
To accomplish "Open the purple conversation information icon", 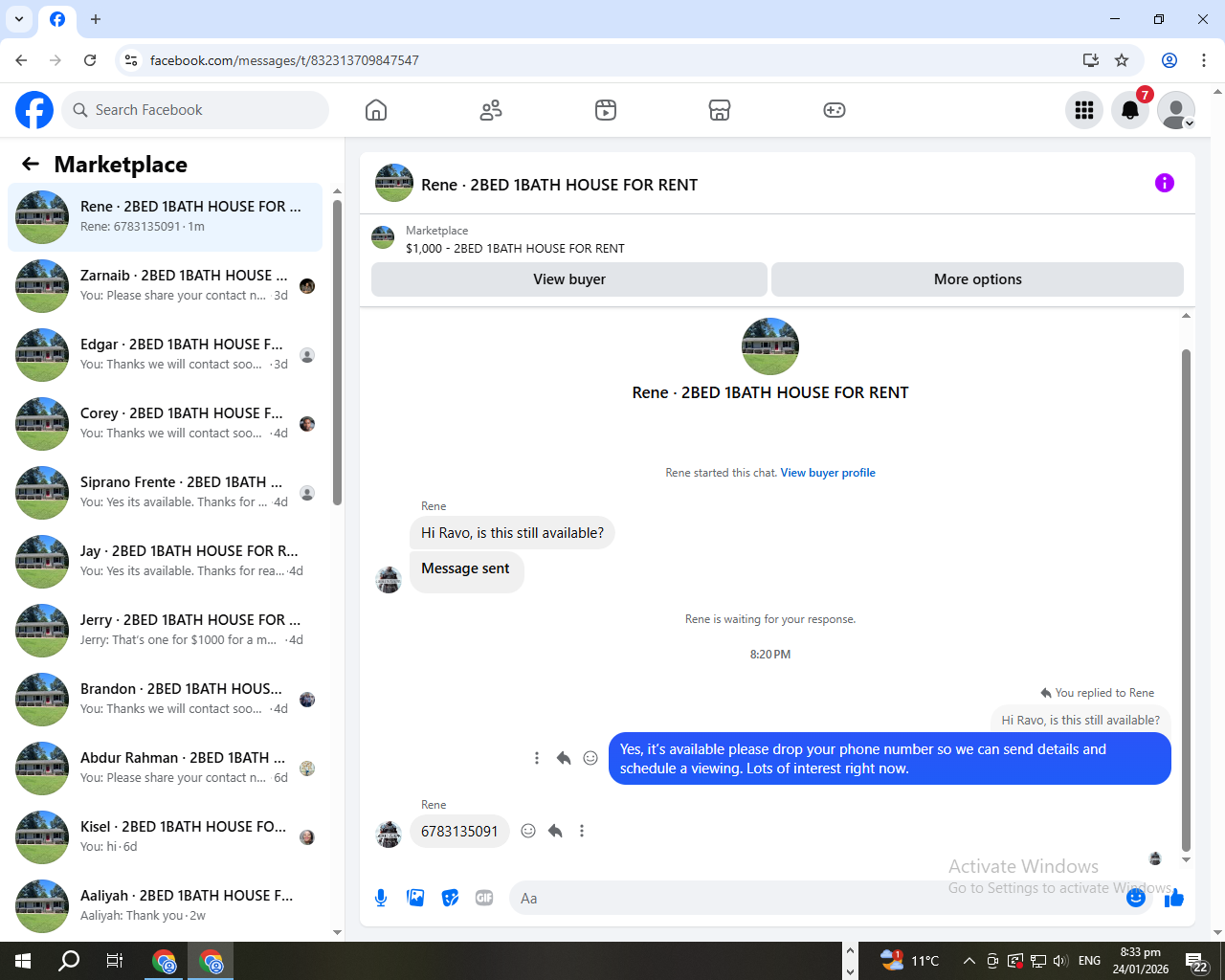I will (x=1165, y=183).
